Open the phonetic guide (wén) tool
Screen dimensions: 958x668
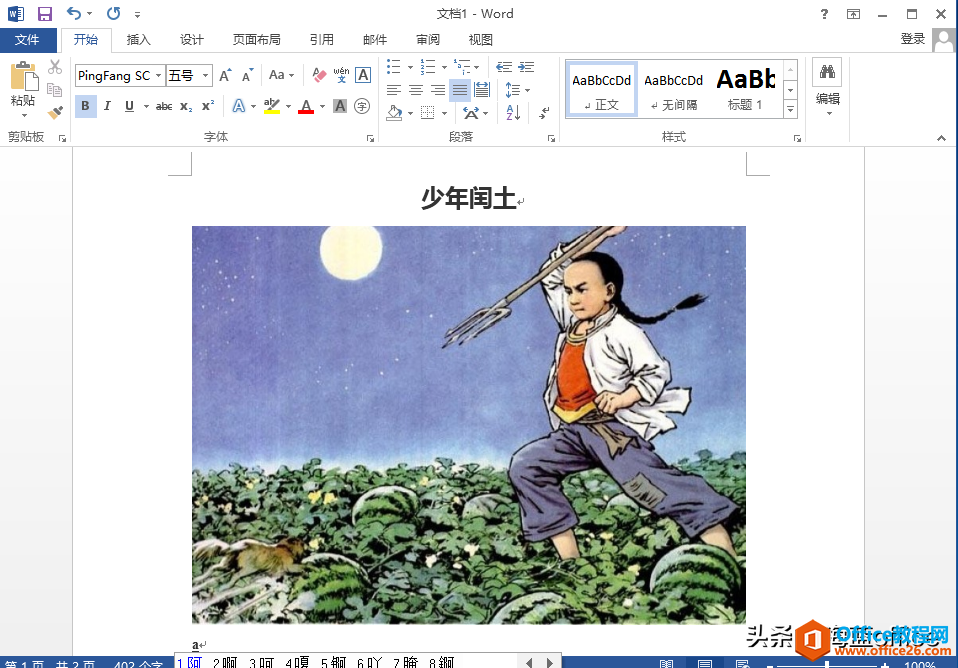click(341, 75)
